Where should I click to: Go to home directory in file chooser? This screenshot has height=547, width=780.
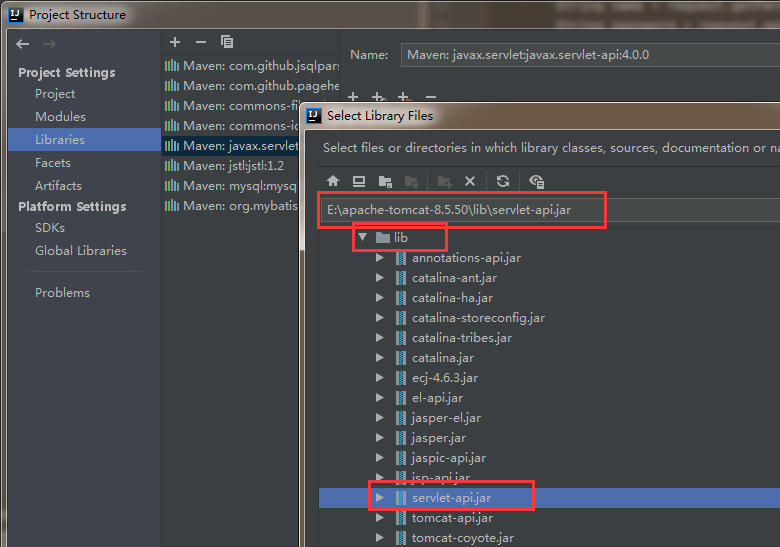point(333,181)
